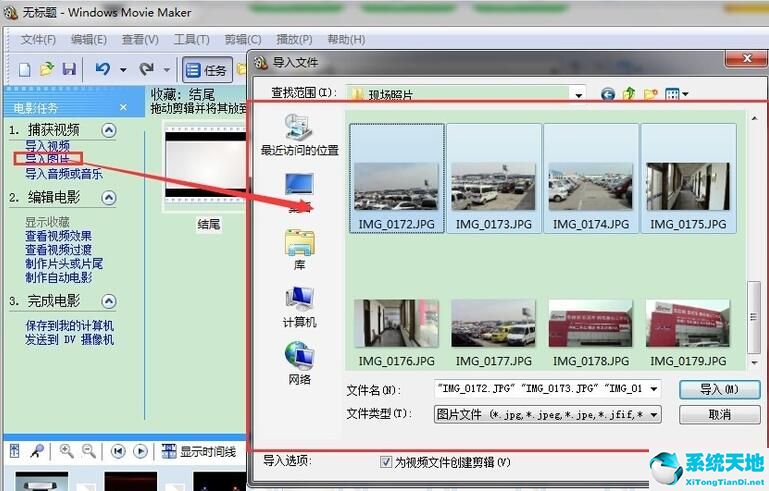The image size is (769, 491).
Task: Open the 文件类型 file type dropdown
Action: tap(654, 415)
